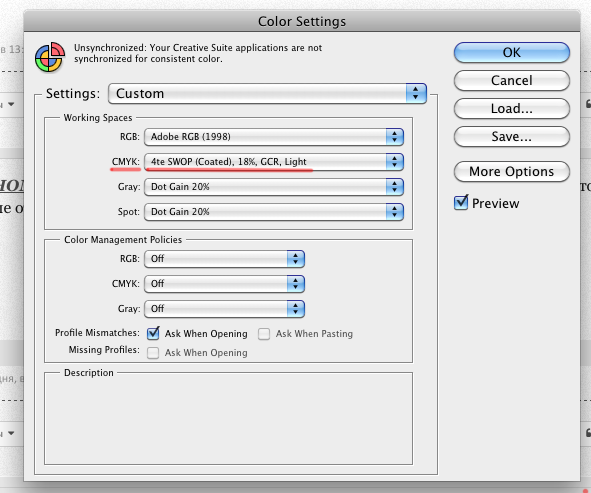Image resolution: width=591 pixels, height=493 pixels.
Task: Click the More Options button
Action: click(x=511, y=171)
